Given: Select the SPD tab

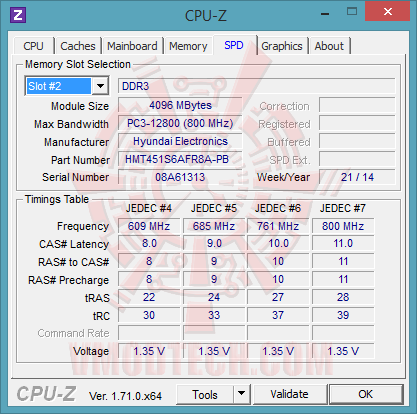Looking at the screenshot, I should 234,45.
